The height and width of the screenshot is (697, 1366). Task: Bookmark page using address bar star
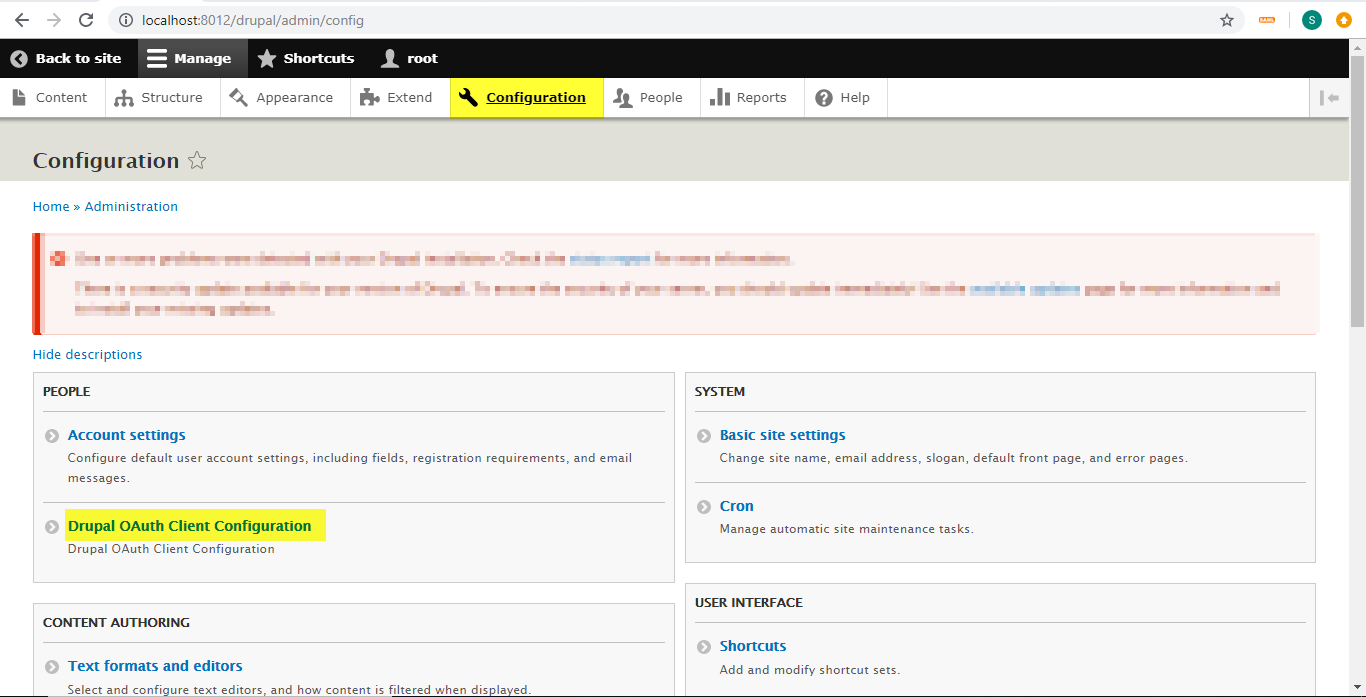(x=1227, y=20)
